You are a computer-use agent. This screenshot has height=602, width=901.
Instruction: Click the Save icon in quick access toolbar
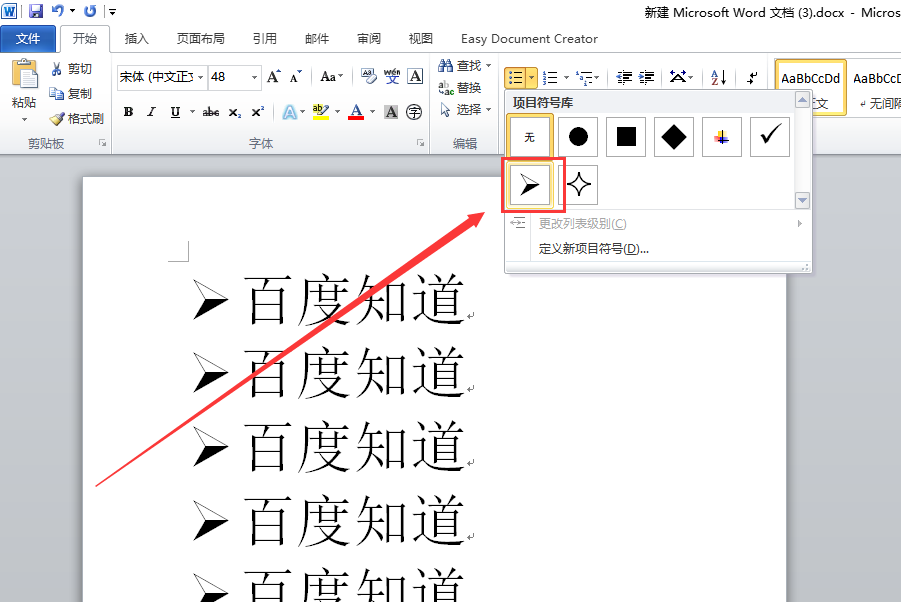pyautogui.click(x=36, y=11)
